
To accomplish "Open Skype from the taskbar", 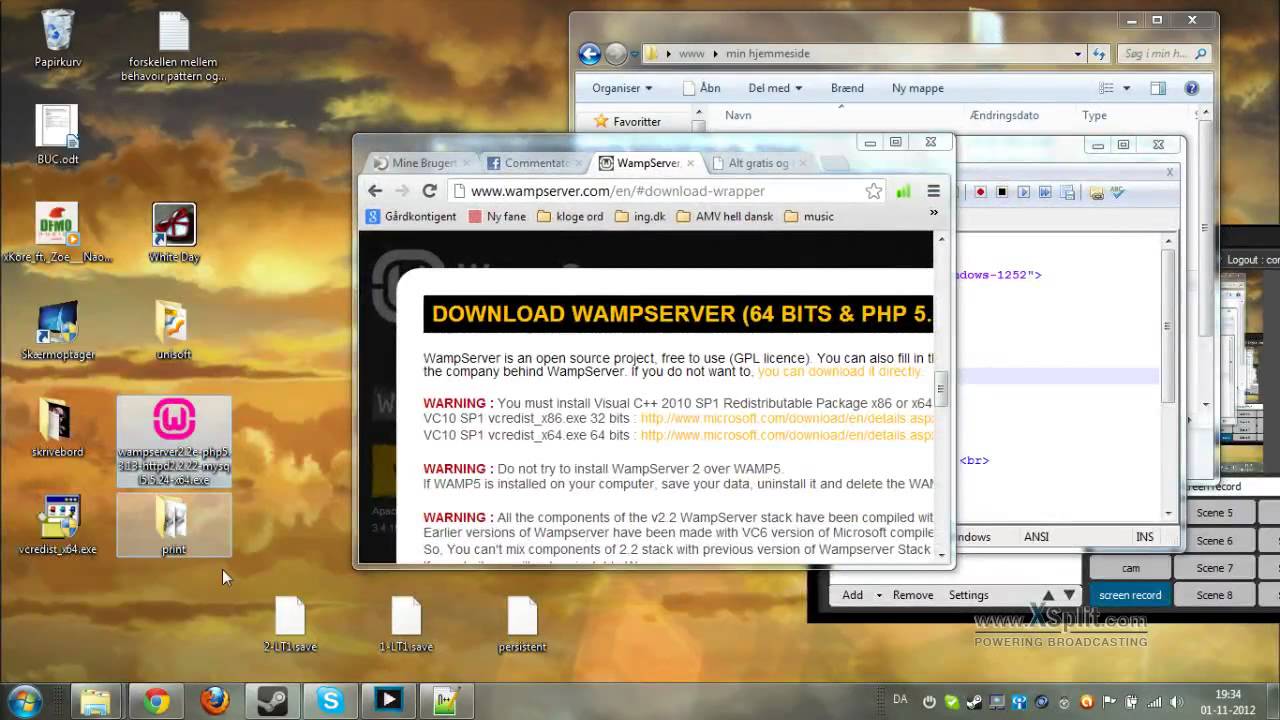I will (x=330, y=701).
